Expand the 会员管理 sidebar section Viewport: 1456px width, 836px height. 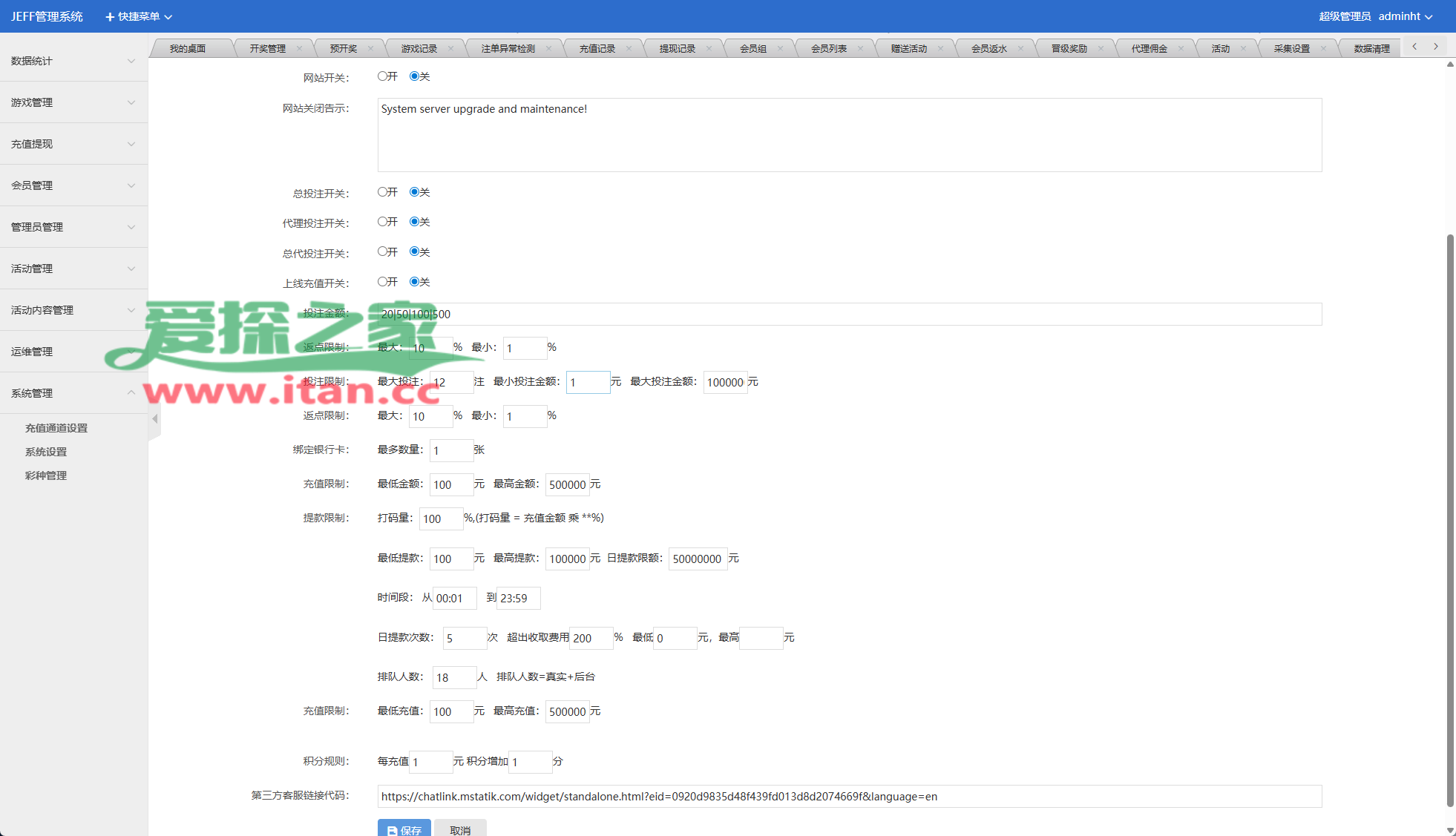pos(73,185)
